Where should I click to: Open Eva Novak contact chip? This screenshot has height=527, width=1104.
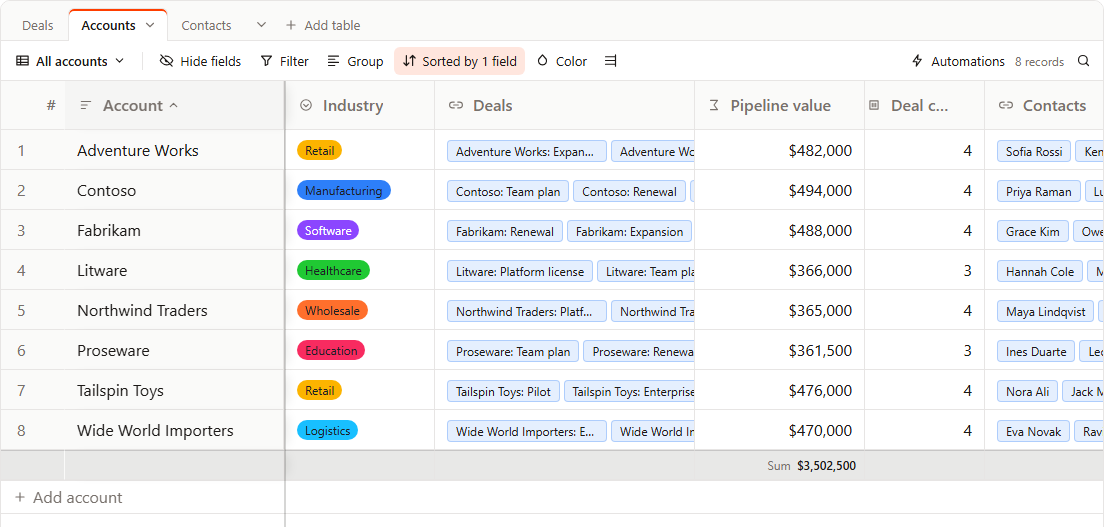click(x=1034, y=432)
